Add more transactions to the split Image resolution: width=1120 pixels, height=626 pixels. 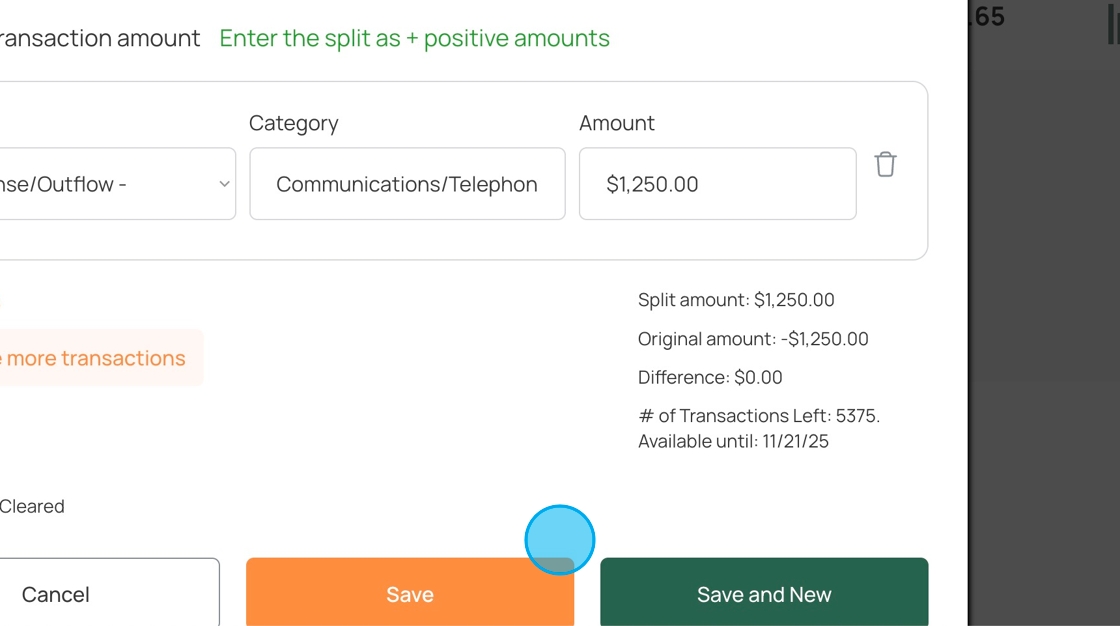(x=96, y=358)
